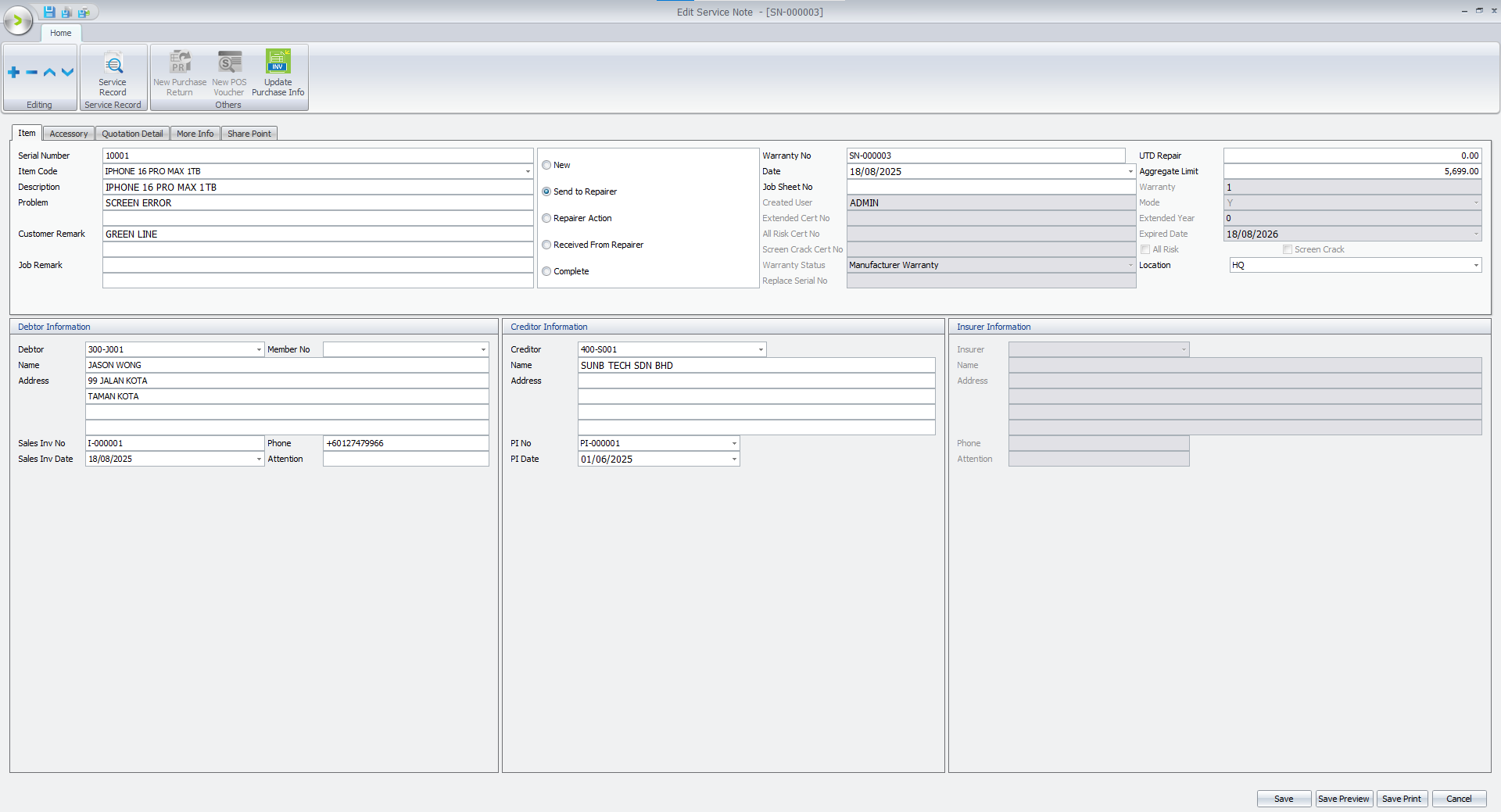The image size is (1501, 812).
Task: Switch to the Accessory tab
Action: [x=68, y=134]
